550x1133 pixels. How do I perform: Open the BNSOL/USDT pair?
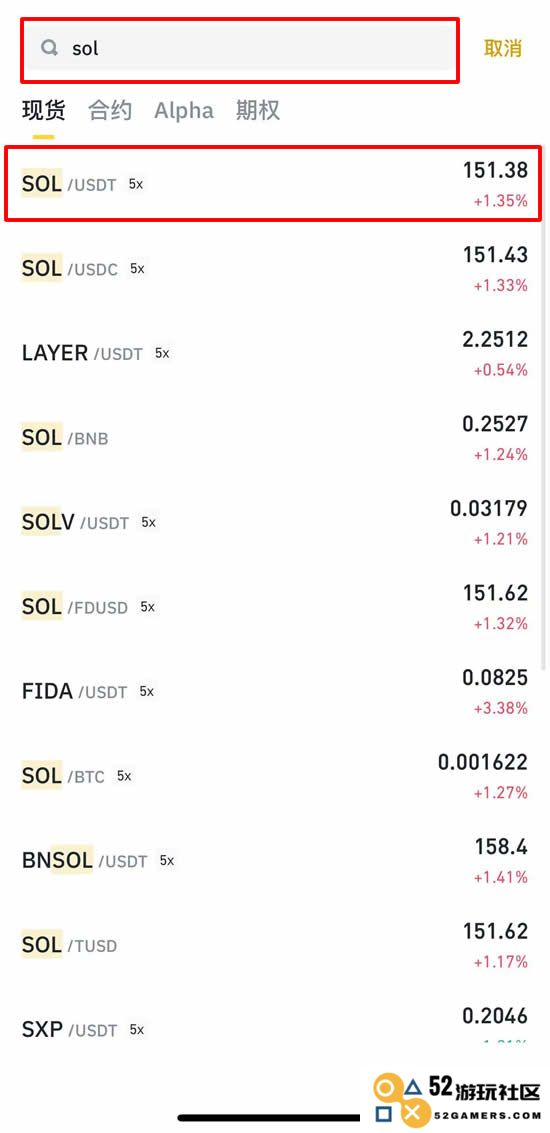(275, 861)
